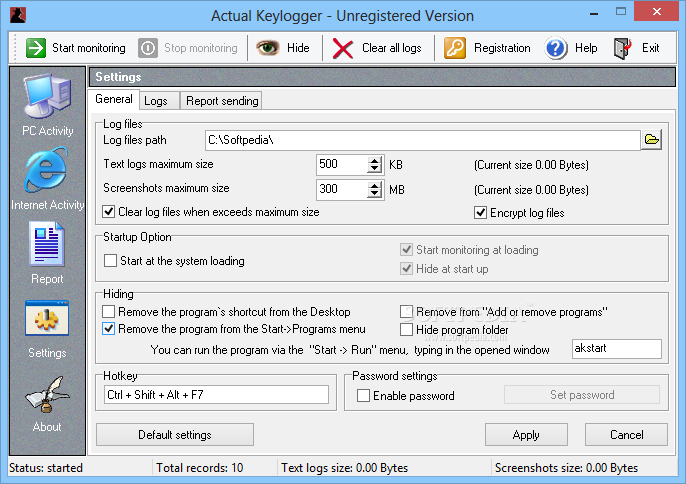Open PC Activity in the sidebar
Viewport: 686px width, 484px height.
pos(47,105)
